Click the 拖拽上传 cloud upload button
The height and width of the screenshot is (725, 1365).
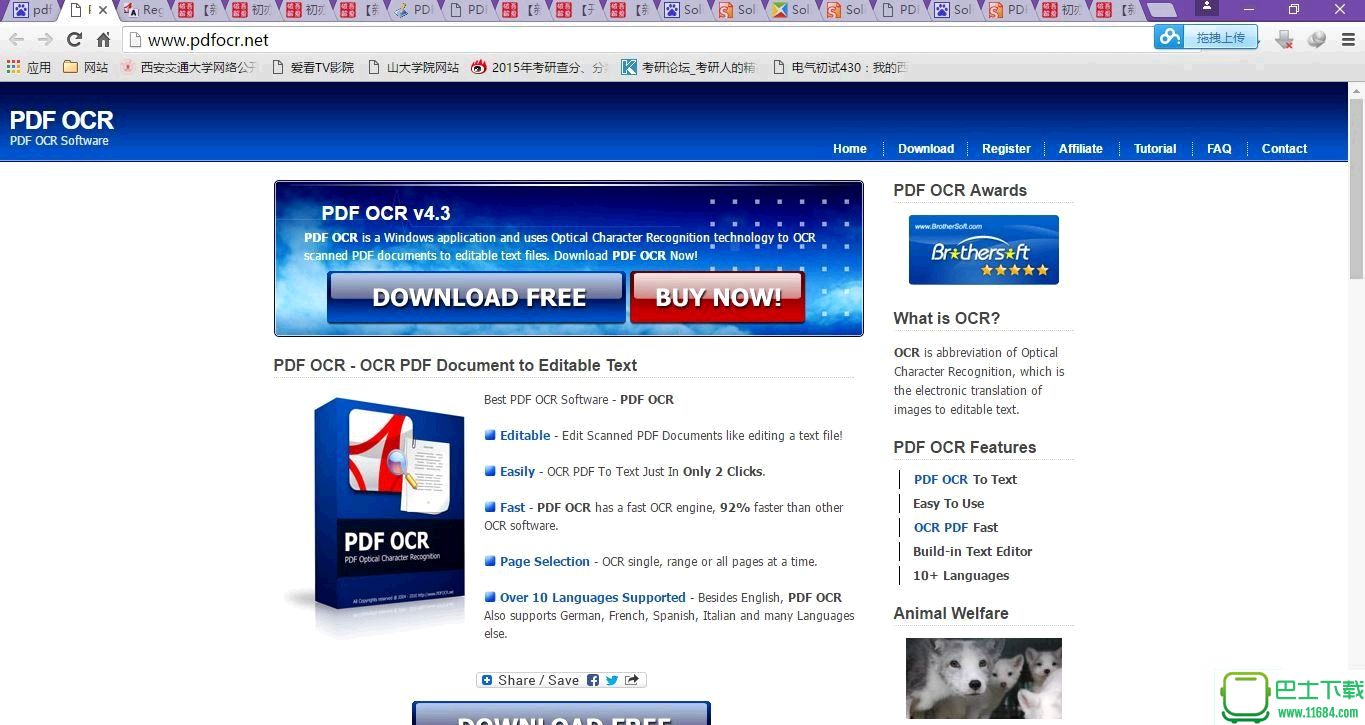[1204, 37]
